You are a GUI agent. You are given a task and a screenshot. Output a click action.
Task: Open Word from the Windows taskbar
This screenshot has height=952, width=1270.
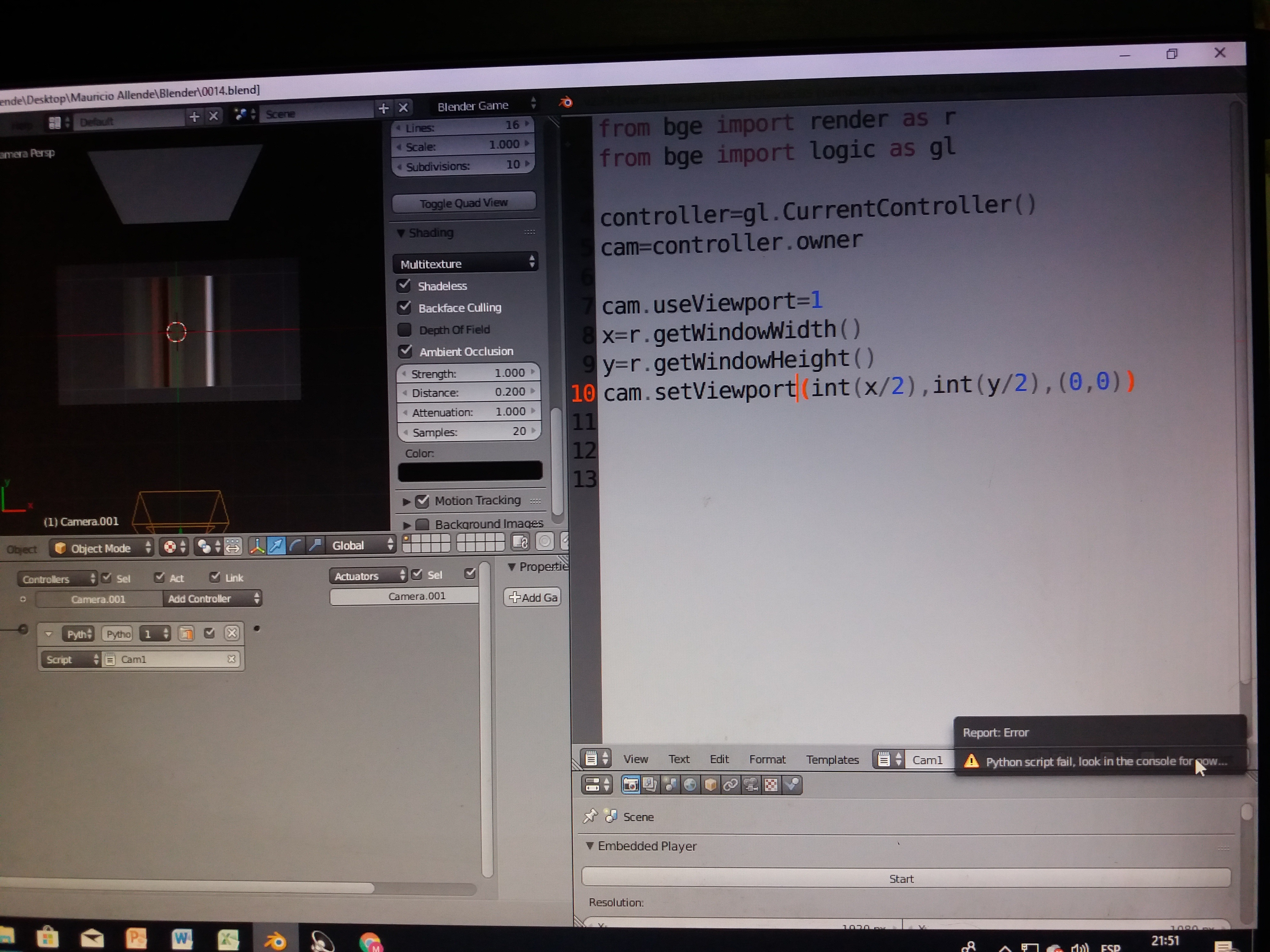click(x=182, y=939)
